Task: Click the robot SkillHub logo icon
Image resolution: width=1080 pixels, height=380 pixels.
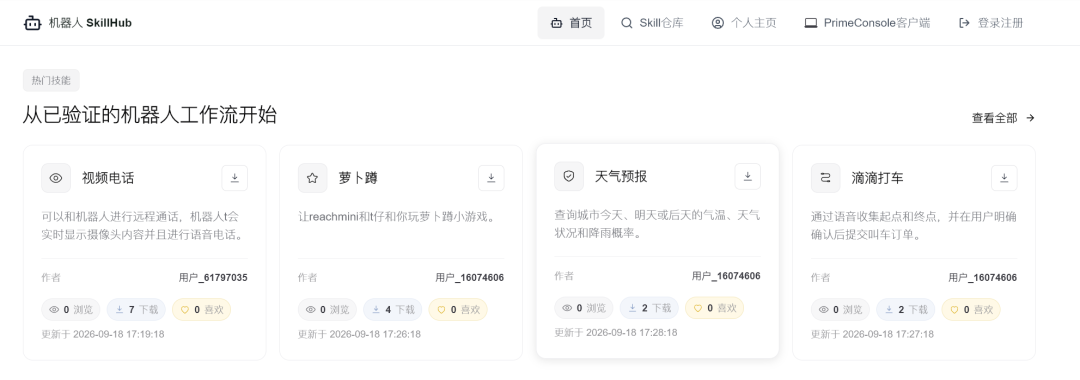Action: point(32,23)
